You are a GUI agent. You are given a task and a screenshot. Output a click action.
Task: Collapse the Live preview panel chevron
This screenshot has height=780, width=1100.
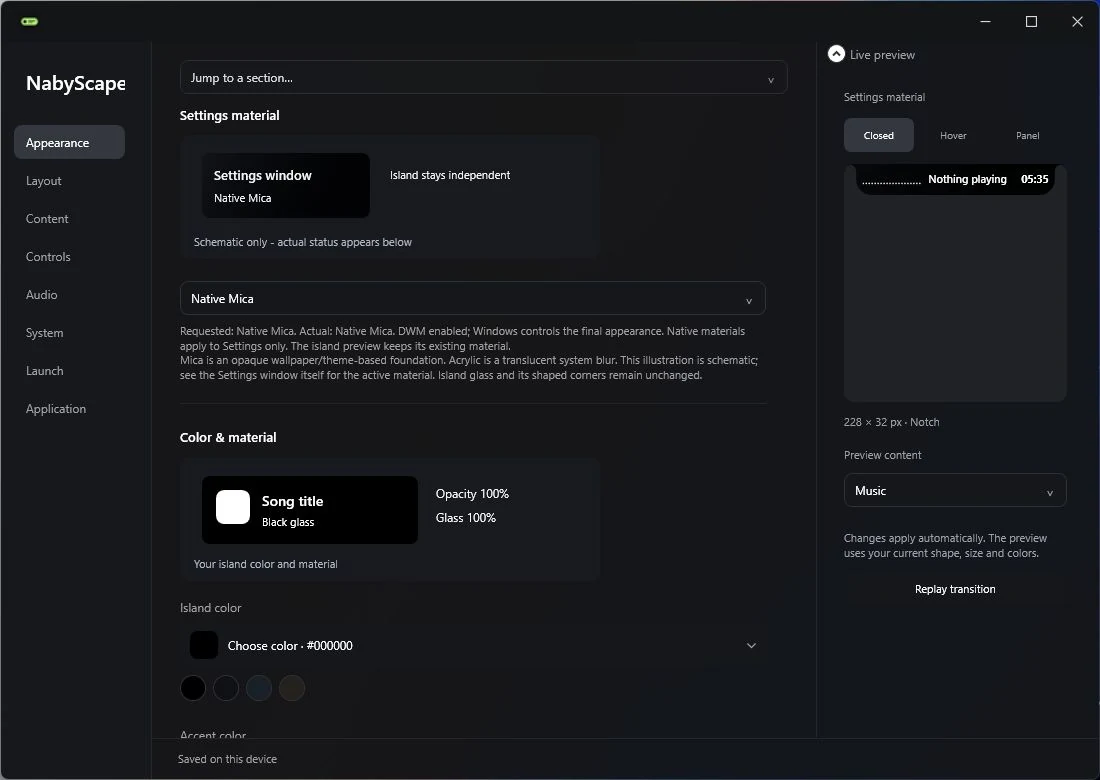pyautogui.click(x=836, y=54)
